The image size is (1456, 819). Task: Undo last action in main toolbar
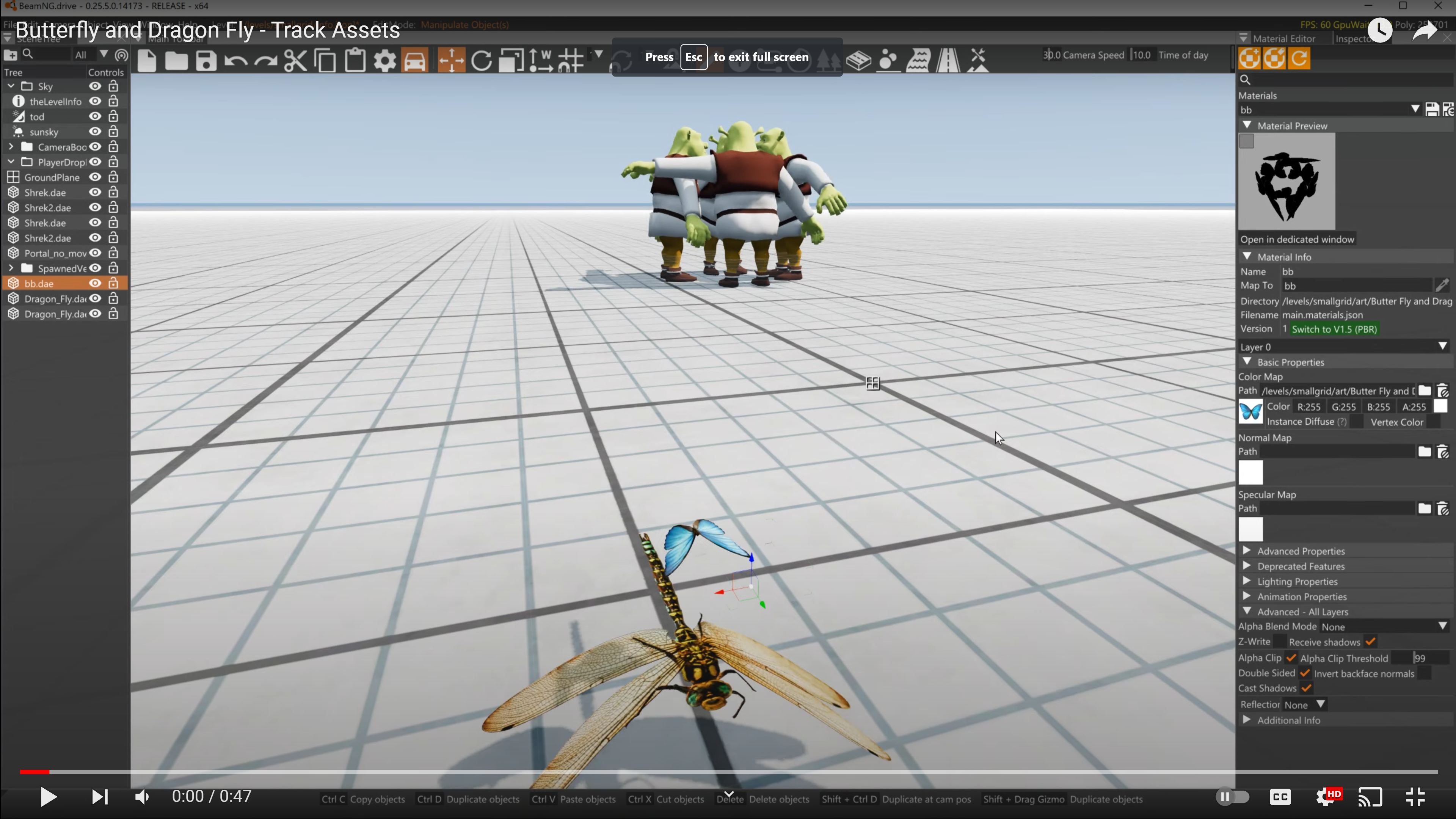[x=236, y=61]
